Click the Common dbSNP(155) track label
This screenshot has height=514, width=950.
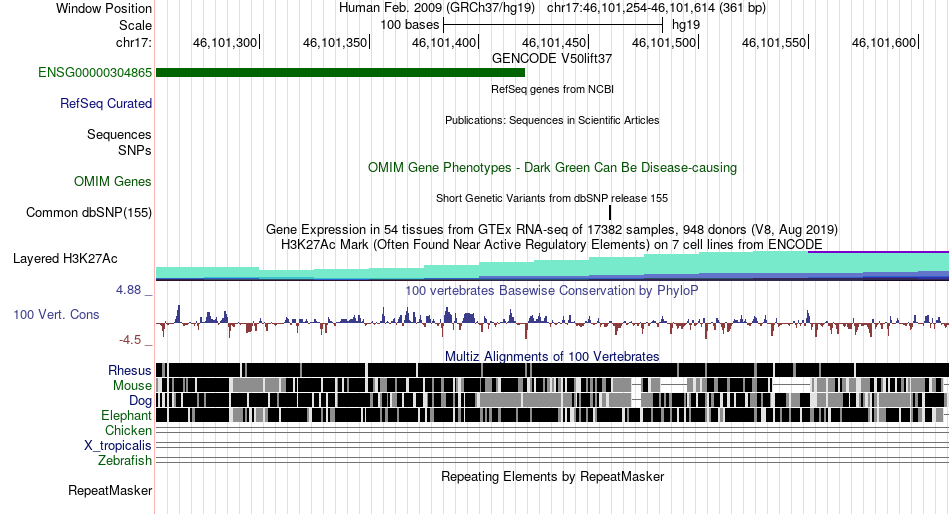coord(89,213)
